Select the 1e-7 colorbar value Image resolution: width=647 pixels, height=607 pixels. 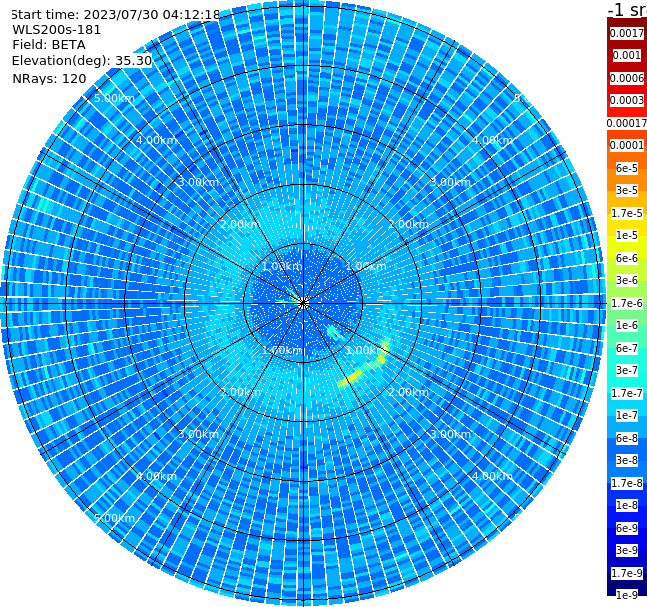click(x=627, y=415)
